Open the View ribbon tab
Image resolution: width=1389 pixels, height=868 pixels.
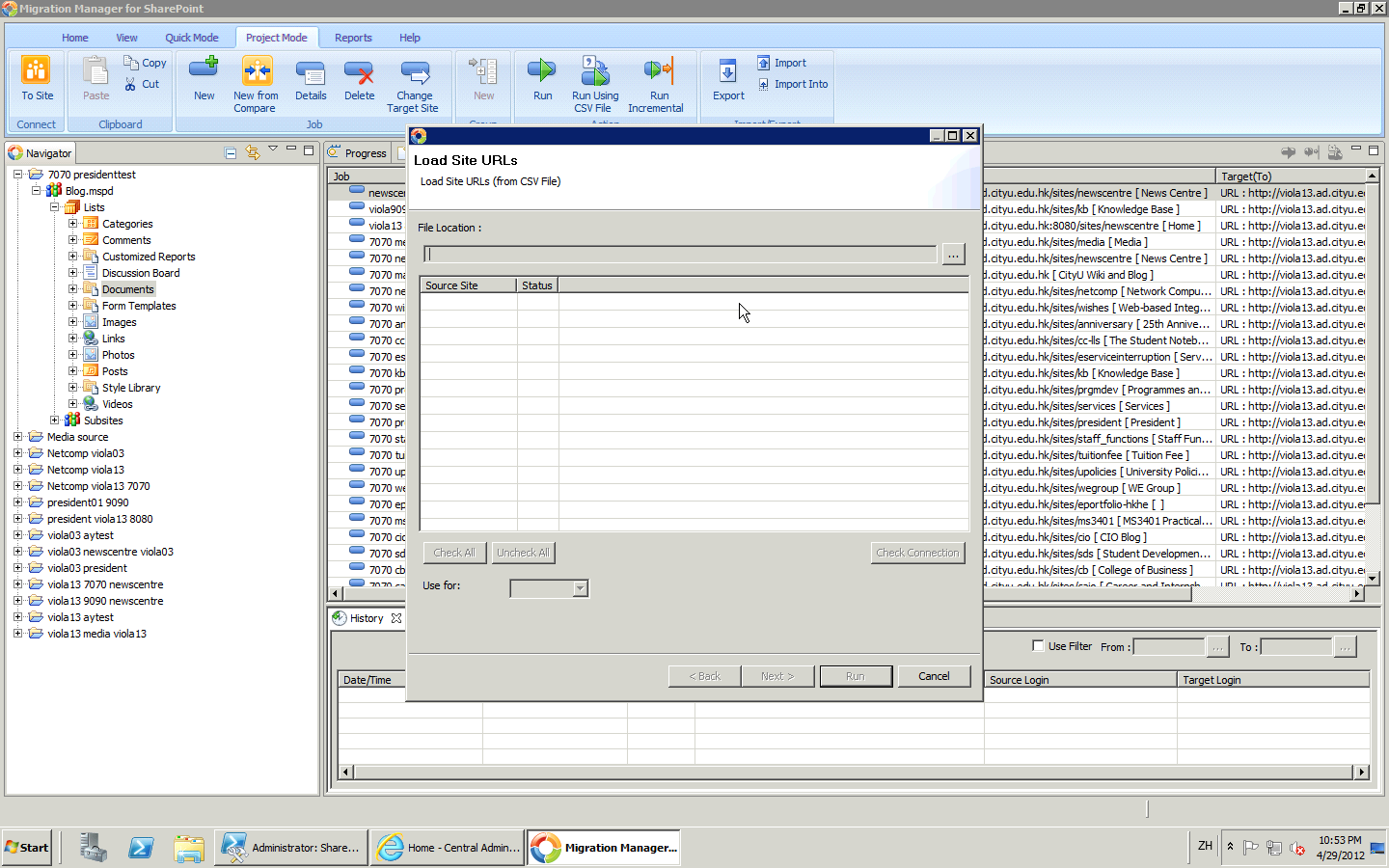(x=126, y=38)
